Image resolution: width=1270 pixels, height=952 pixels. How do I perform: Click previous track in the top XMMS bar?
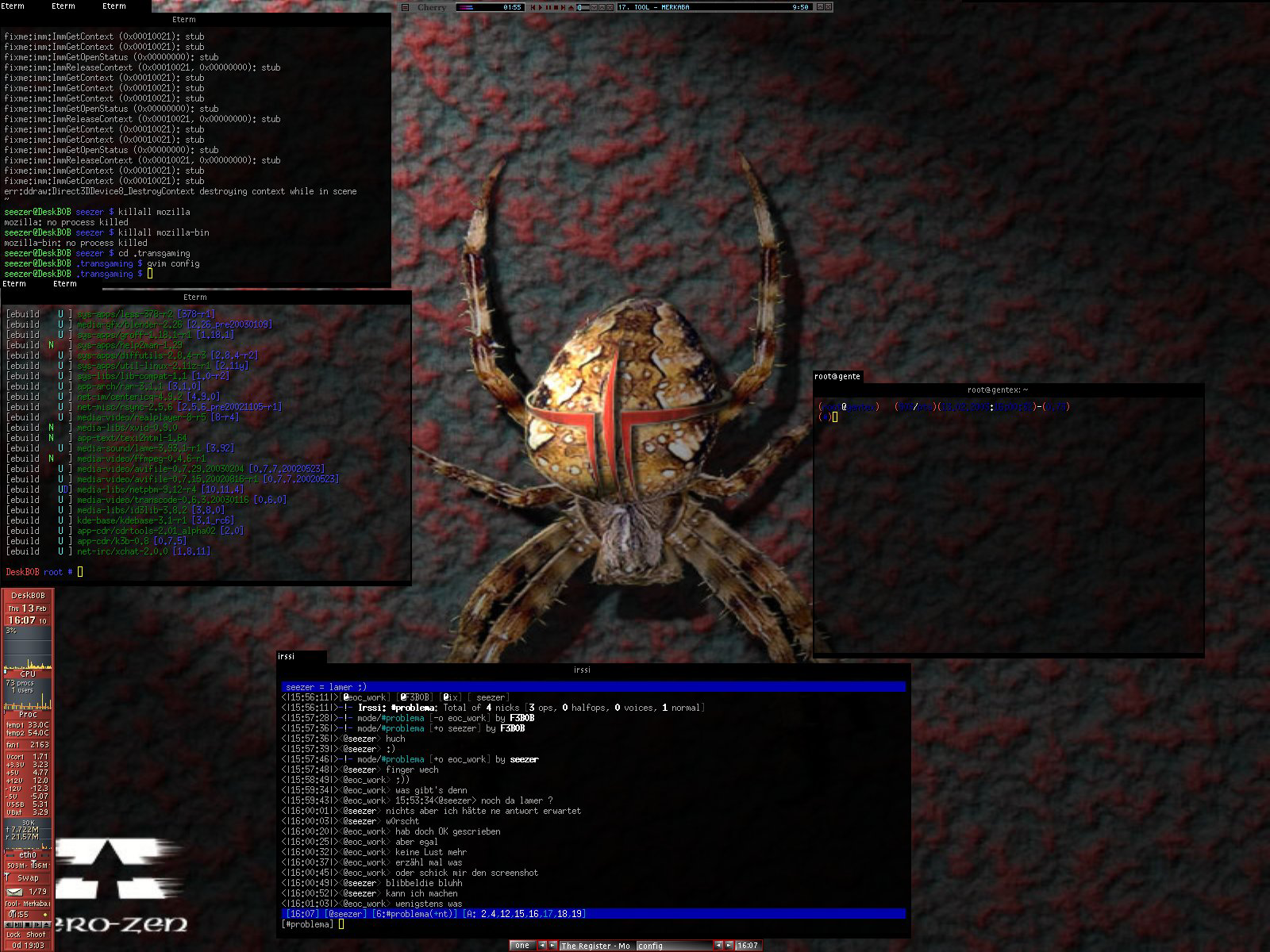533,7
